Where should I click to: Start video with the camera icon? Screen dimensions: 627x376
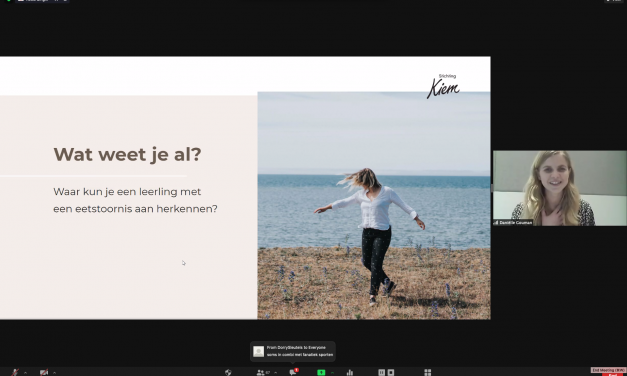tap(44, 372)
